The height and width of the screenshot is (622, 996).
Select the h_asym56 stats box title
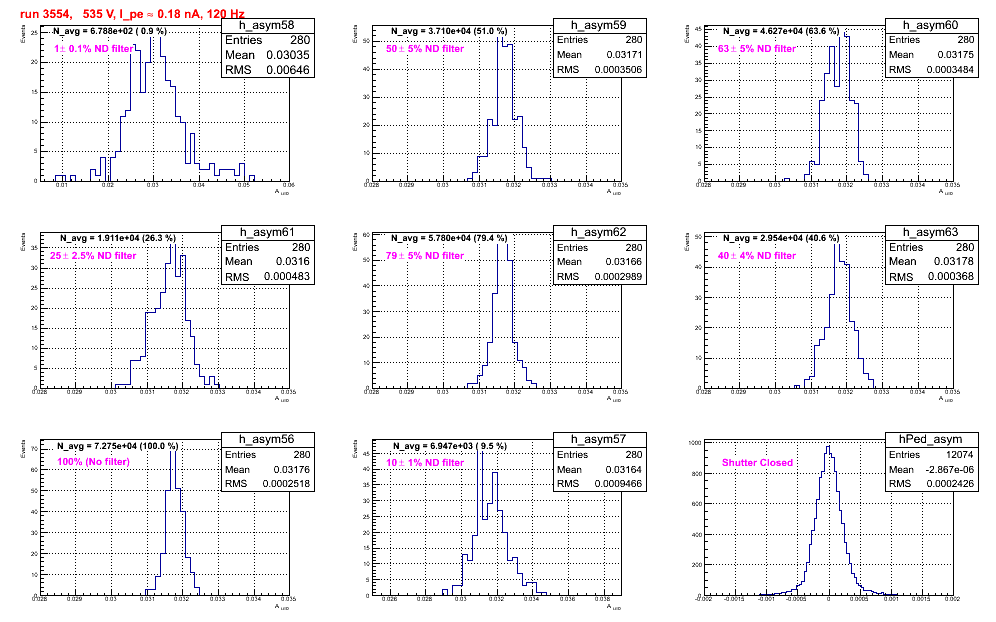(x=267, y=440)
